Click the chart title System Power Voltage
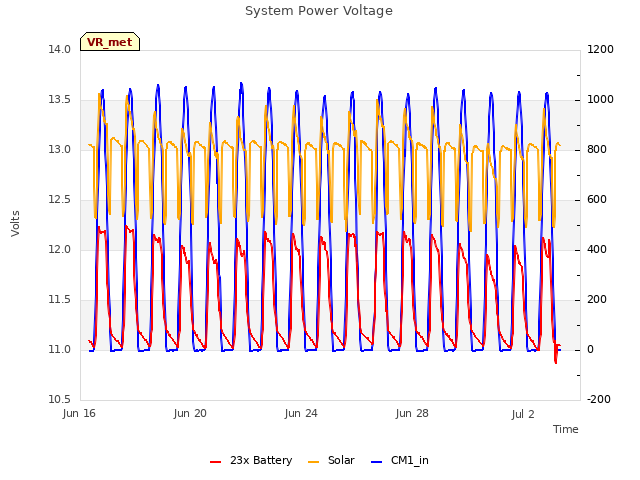 tap(319, 11)
